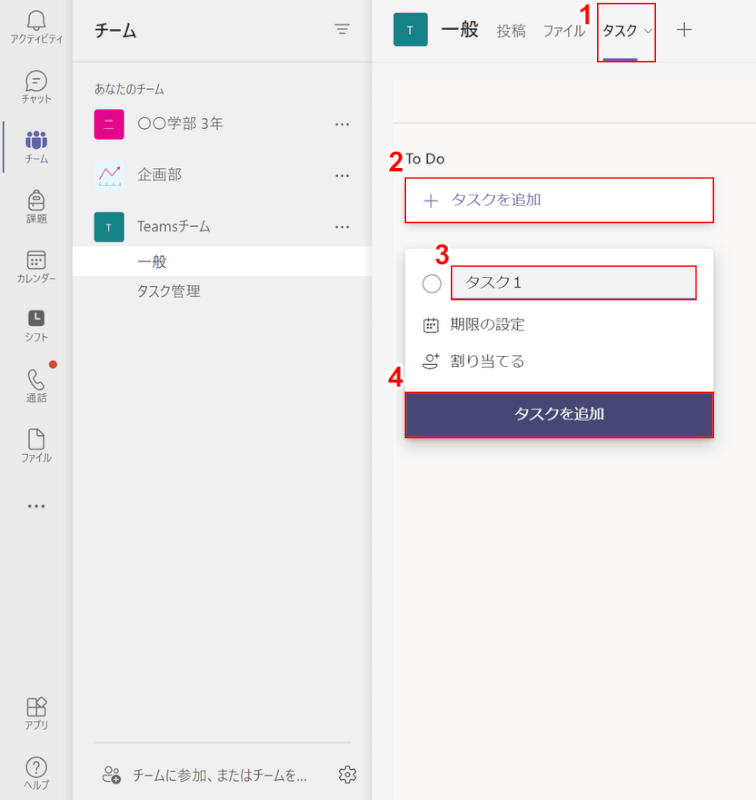Image resolution: width=756 pixels, height=800 pixels.
Task: Select the 企画部 team
Action: 159,175
